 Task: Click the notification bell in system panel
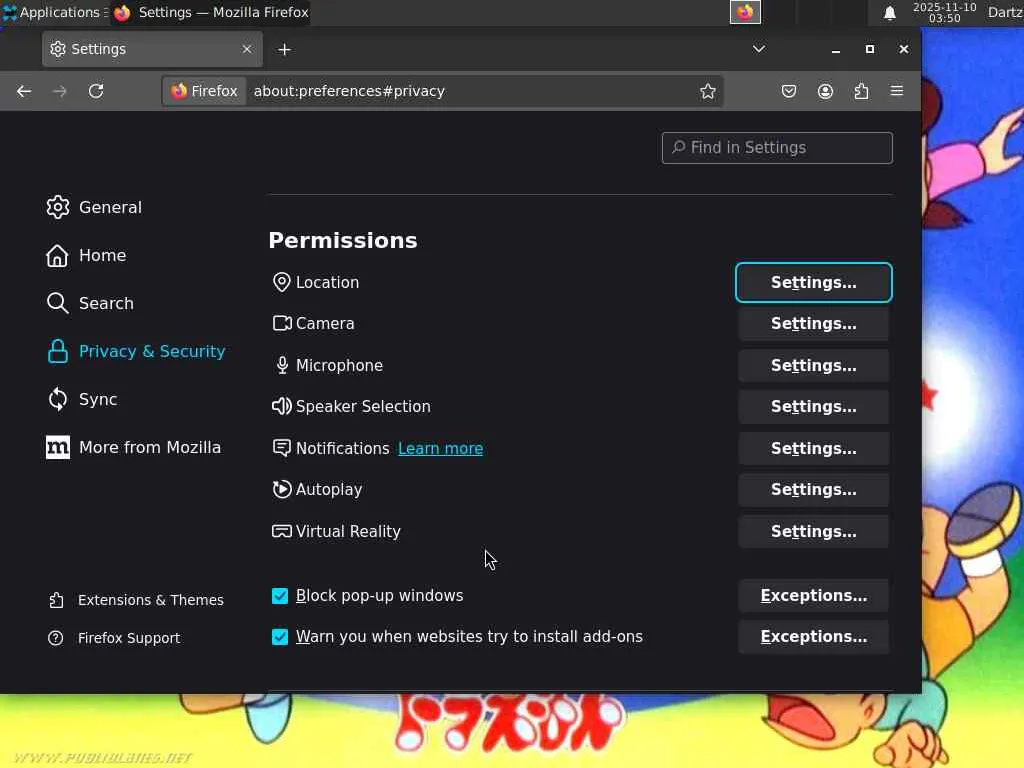click(x=889, y=13)
